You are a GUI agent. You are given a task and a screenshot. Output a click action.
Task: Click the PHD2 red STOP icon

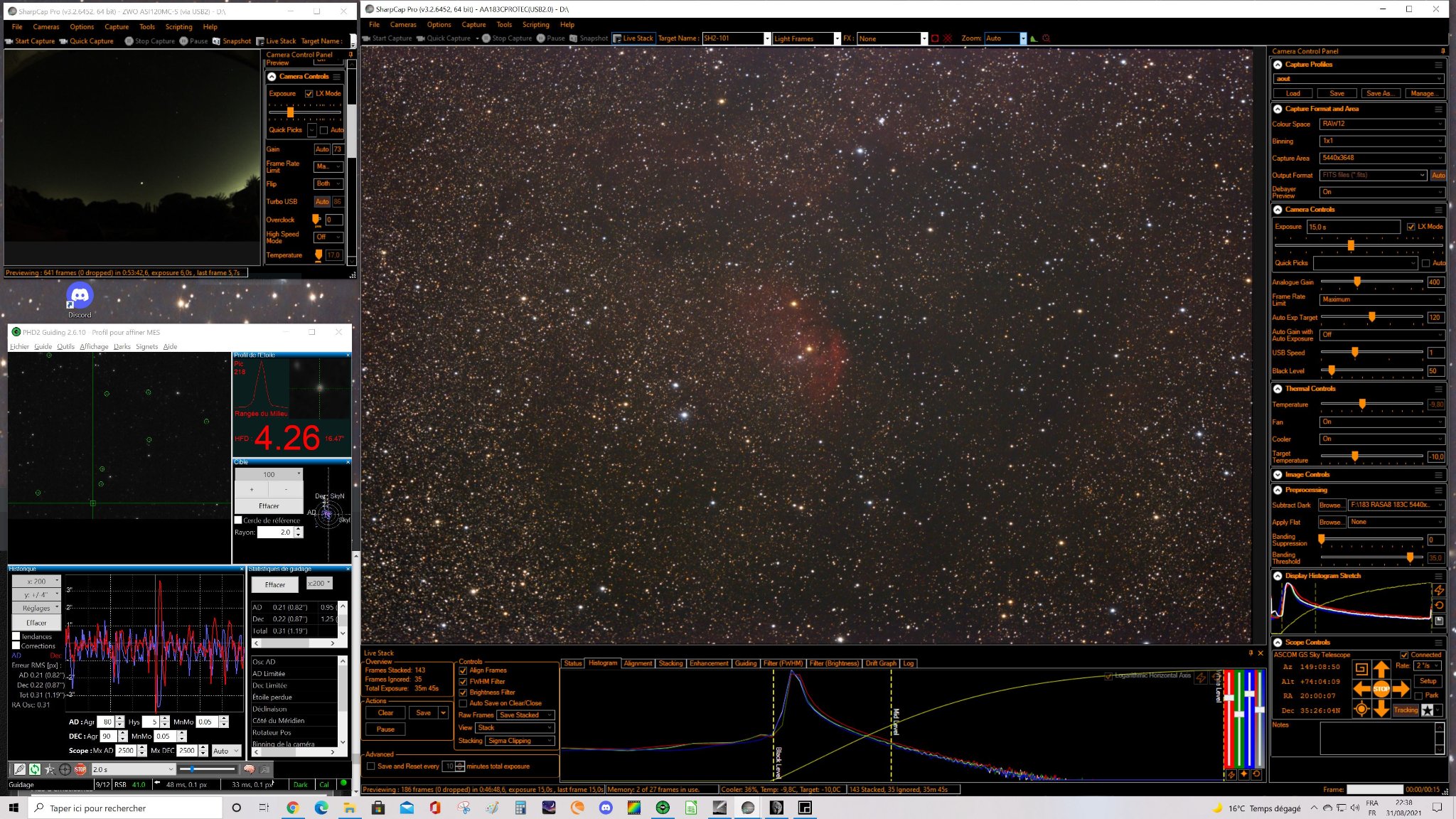click(80, 769)
